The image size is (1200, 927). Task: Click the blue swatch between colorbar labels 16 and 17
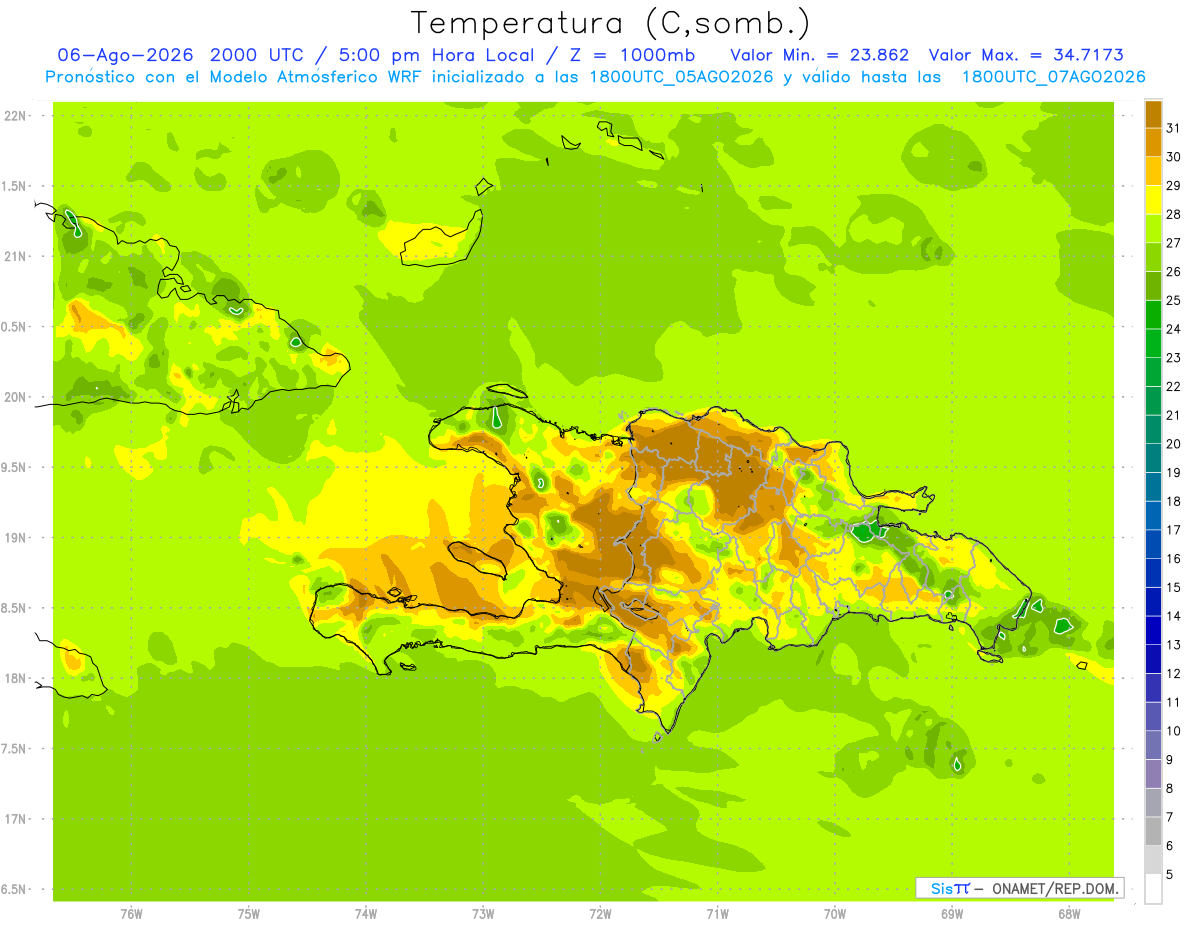[x=1153, y=544]
